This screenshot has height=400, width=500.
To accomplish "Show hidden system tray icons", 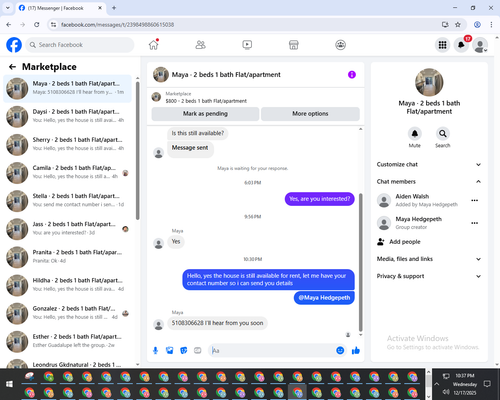I will pyautogui.click(x=436, y=384).
